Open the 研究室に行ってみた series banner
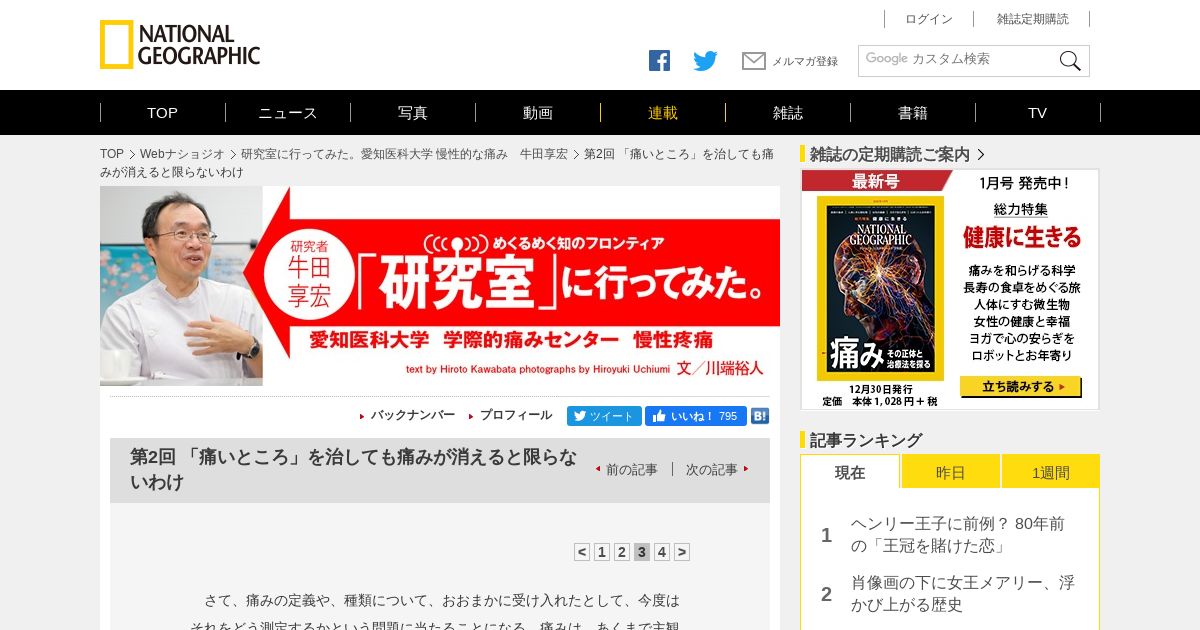This screenshot has width=1200, height=630. 440,286
